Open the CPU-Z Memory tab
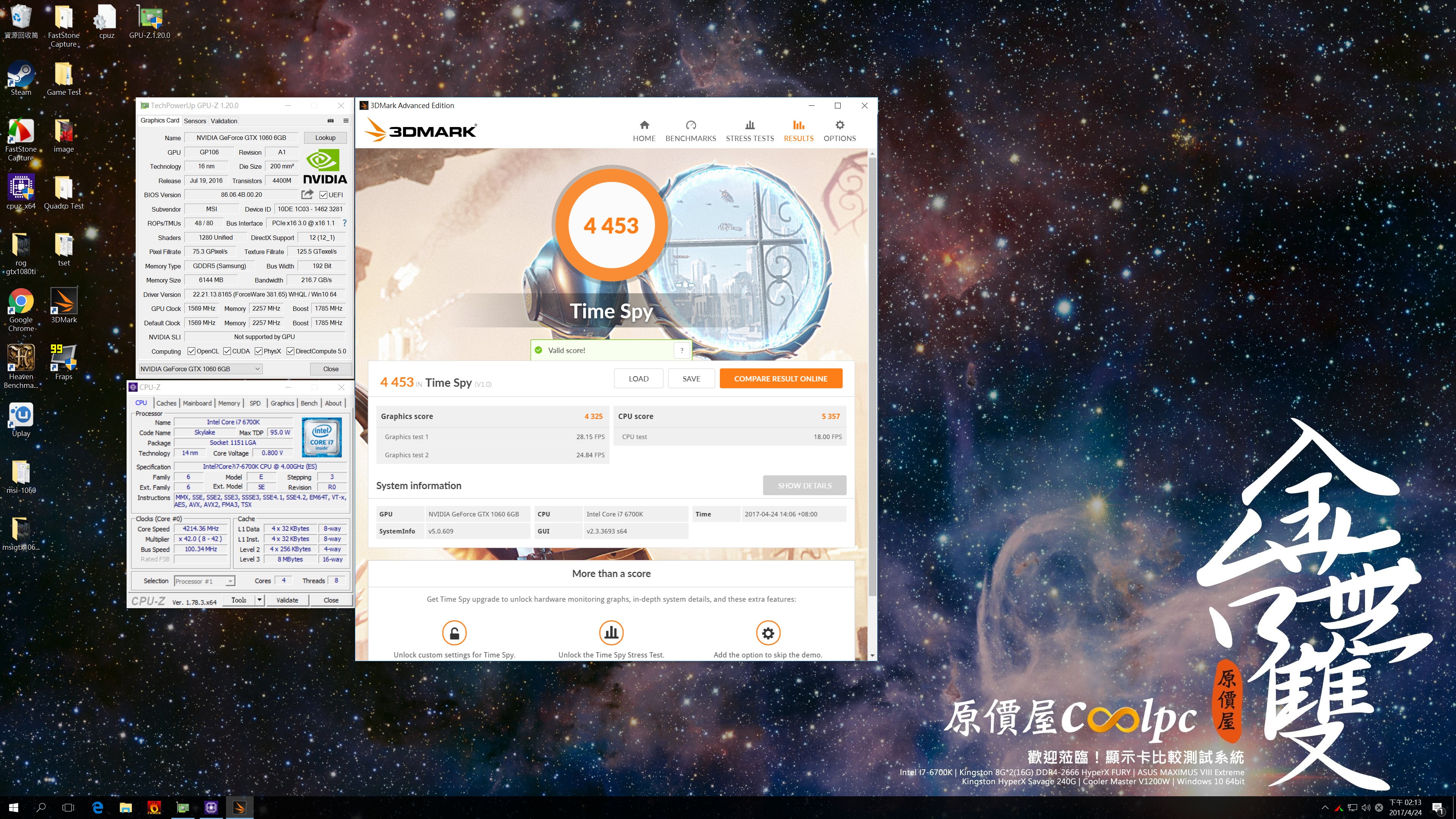Screen dimensions: 1456x819 click(229, 403)
